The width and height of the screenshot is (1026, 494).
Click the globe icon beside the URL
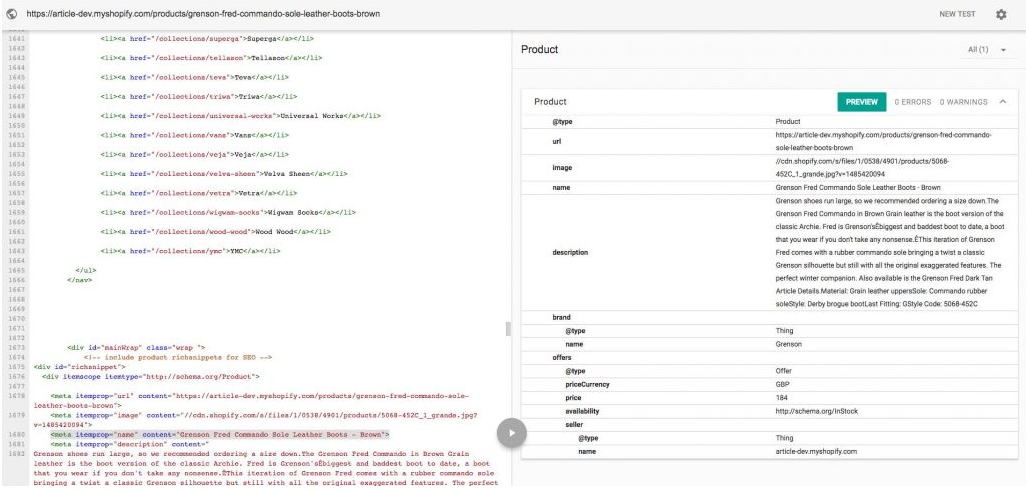(11, 14)
